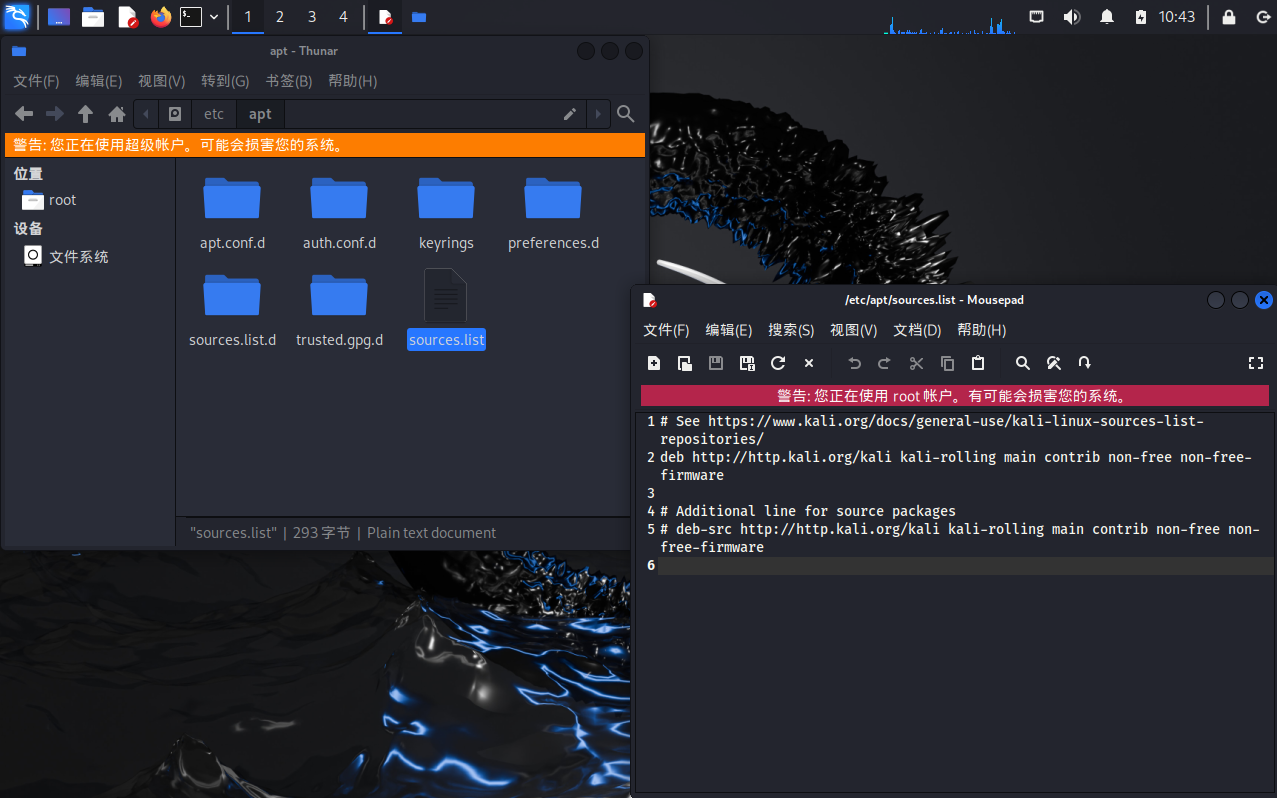
Task: Open Thunar's 帮助(H) menu
Action: click(353, 81)
